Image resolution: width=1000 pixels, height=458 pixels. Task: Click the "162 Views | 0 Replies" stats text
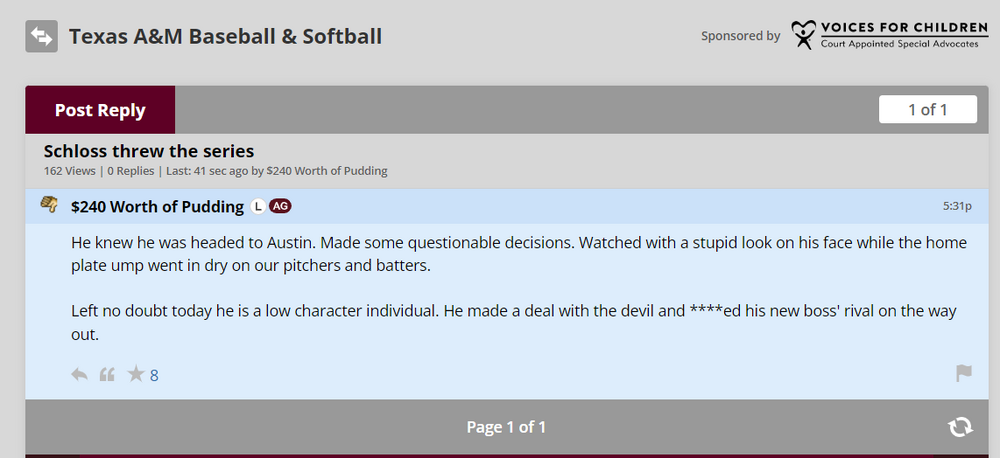pos(99,171)
